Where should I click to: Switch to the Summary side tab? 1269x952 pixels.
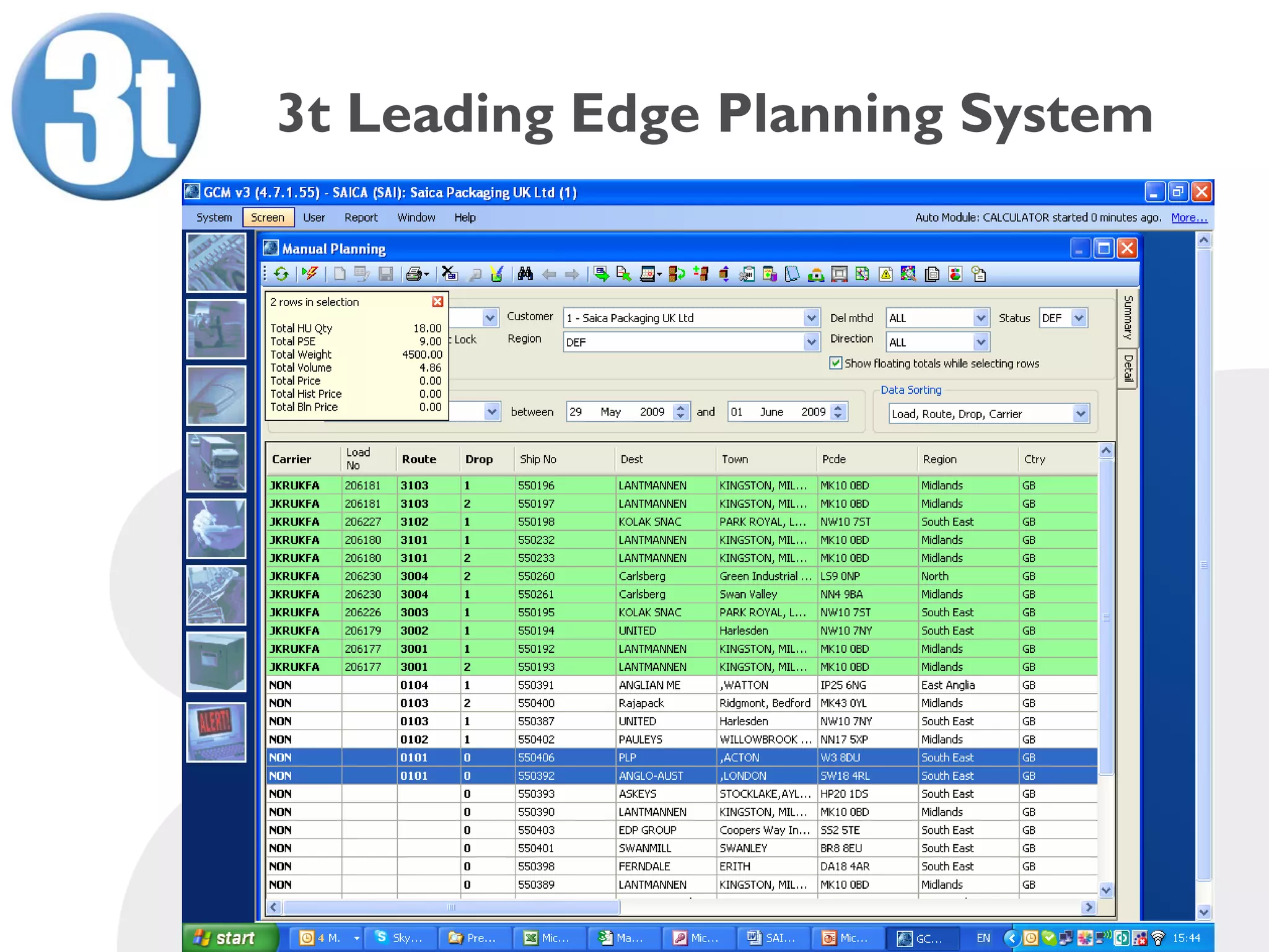(x=1128, y=317)
